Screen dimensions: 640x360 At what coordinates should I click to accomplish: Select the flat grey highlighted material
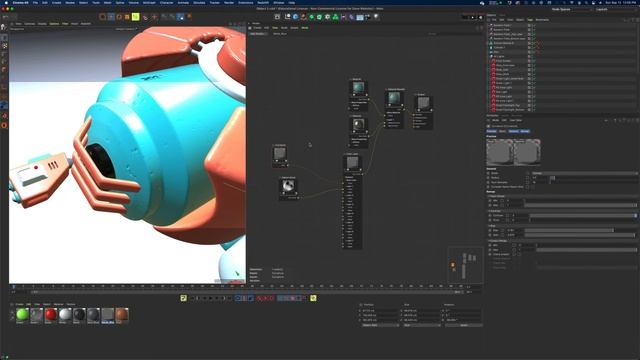tap(108, 315)
